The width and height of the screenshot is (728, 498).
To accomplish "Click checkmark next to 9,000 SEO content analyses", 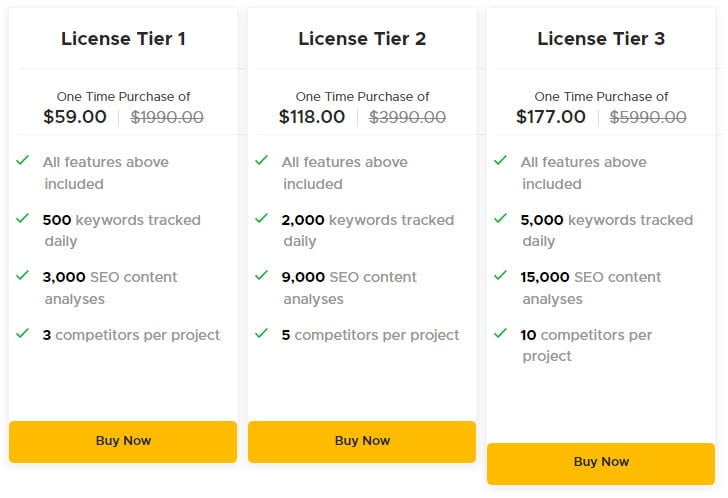I will coord(261,275).
